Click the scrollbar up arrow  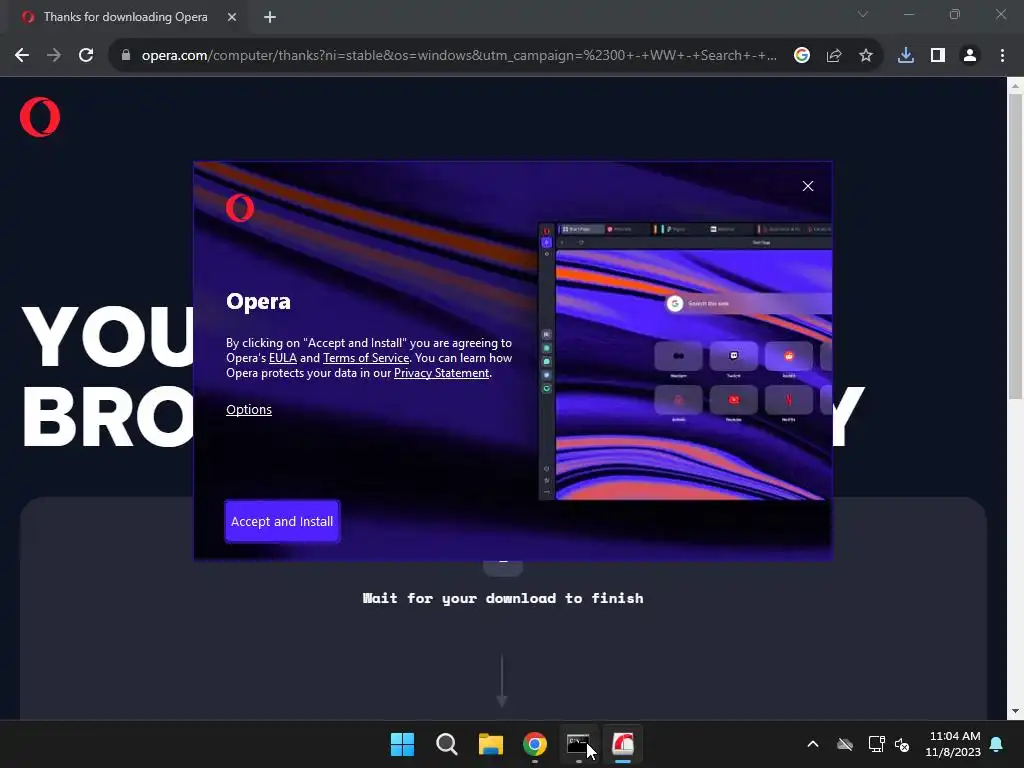[1016, 85]
